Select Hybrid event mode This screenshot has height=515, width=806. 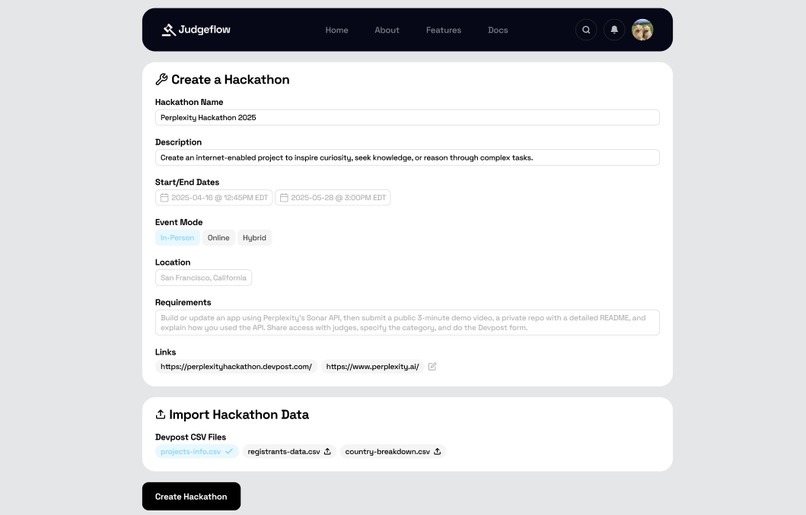tap(254, 237)
